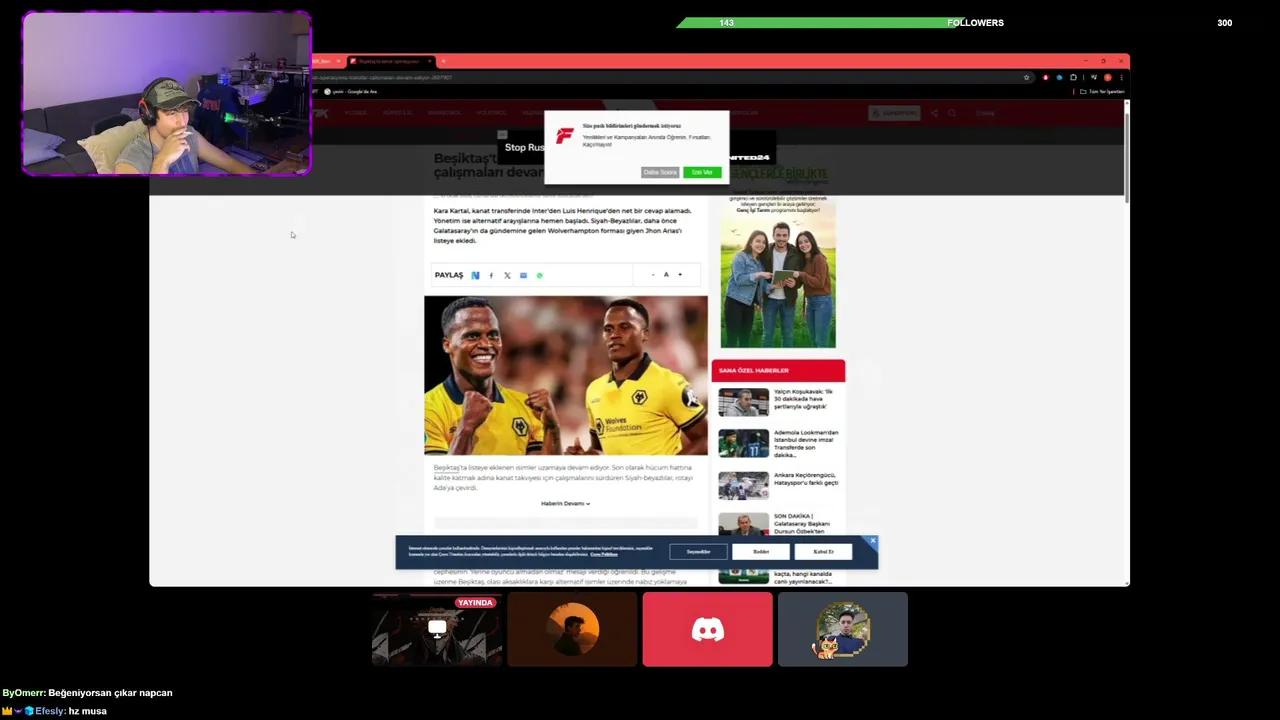Image resolution: width=1280 pixels, height=720 pixels.
Task: Click the Ankara Keçiörengücü match thumbnail
Action: pos(743,485)
